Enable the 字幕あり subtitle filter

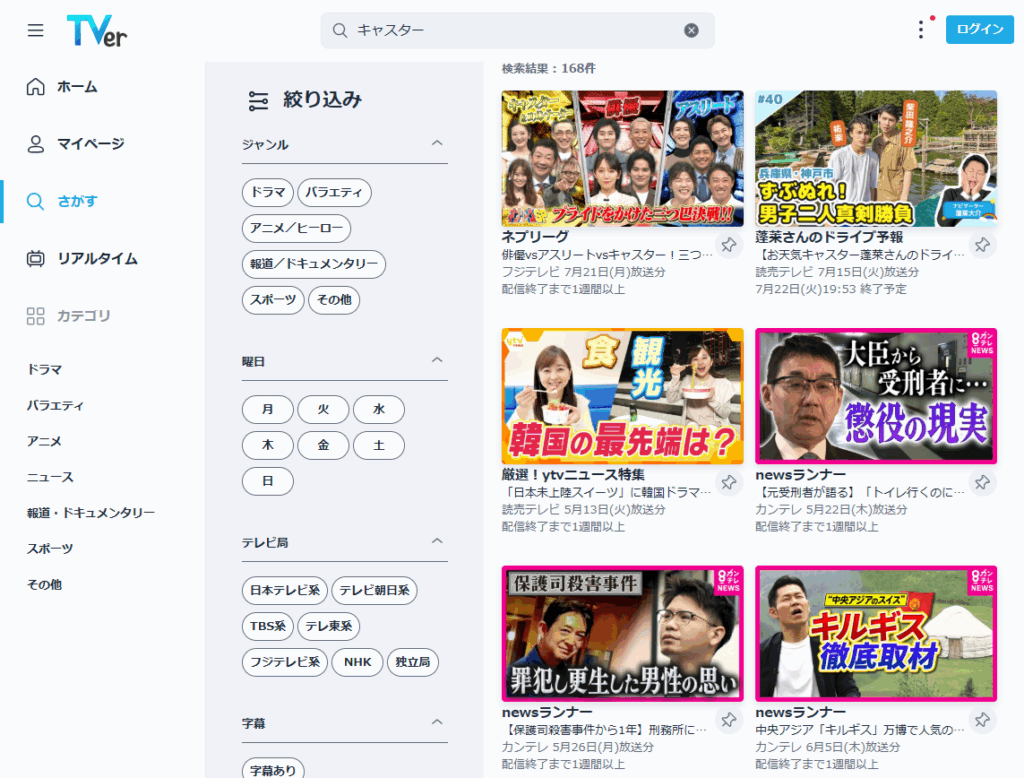[273, 769]
